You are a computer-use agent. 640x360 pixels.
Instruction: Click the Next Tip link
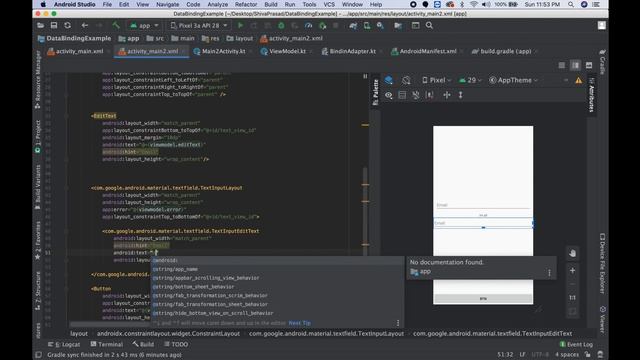[300, 323]
